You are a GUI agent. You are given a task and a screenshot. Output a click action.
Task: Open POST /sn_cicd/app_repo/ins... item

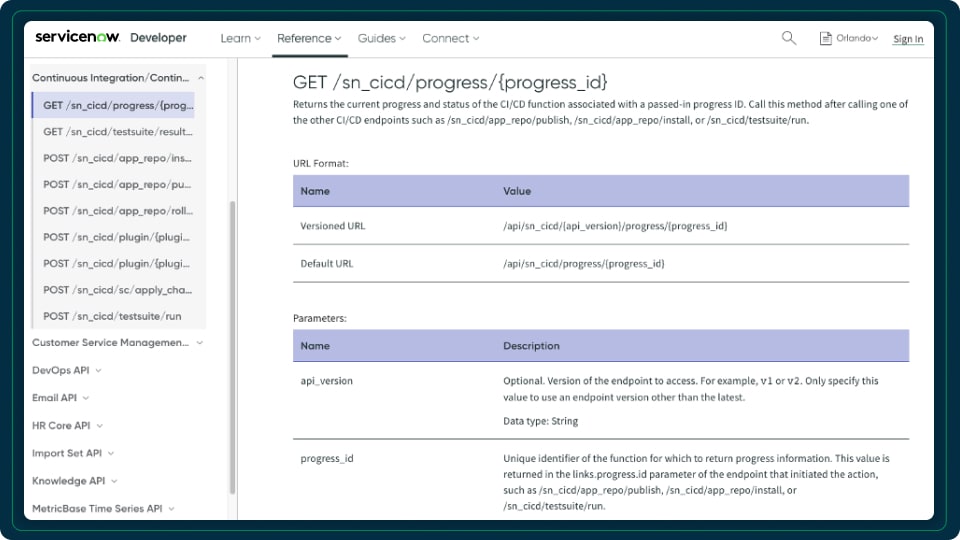click(117, 158)
